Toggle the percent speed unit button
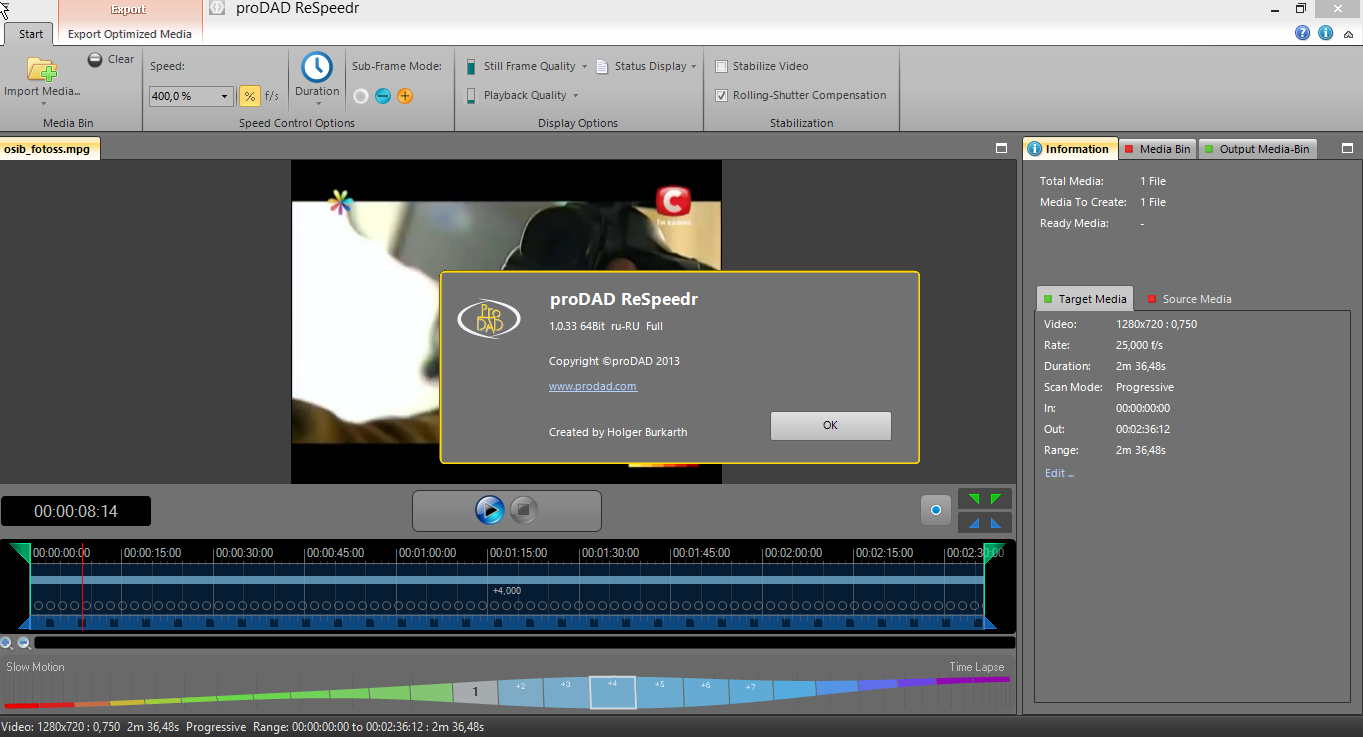This screenshot has height=737, width=1363. 249,96
